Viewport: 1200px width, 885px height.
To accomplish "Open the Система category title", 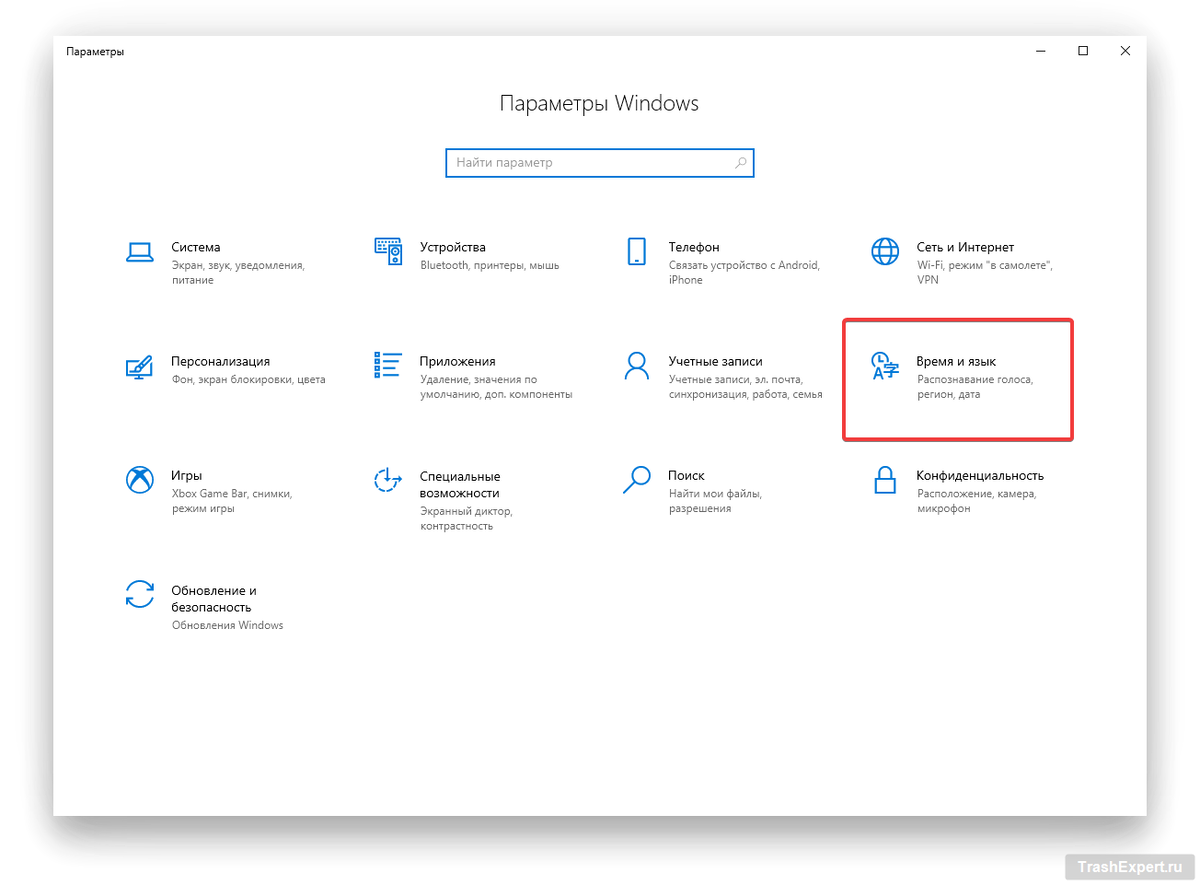I will 196,247.
